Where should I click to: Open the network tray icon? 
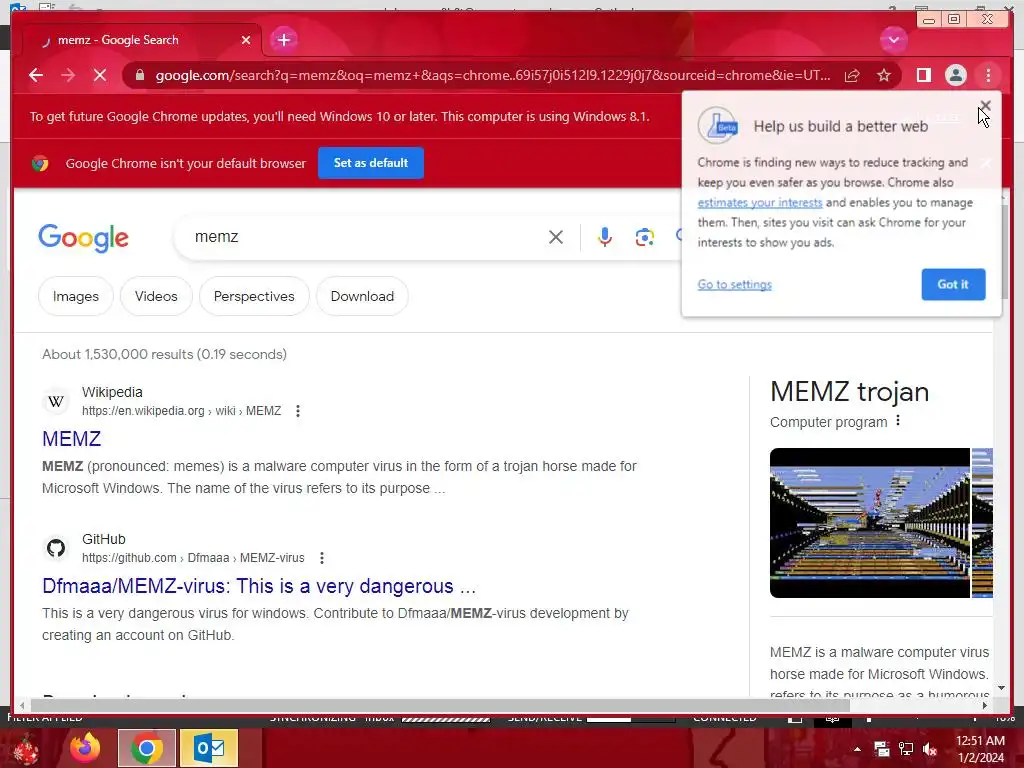906,749
